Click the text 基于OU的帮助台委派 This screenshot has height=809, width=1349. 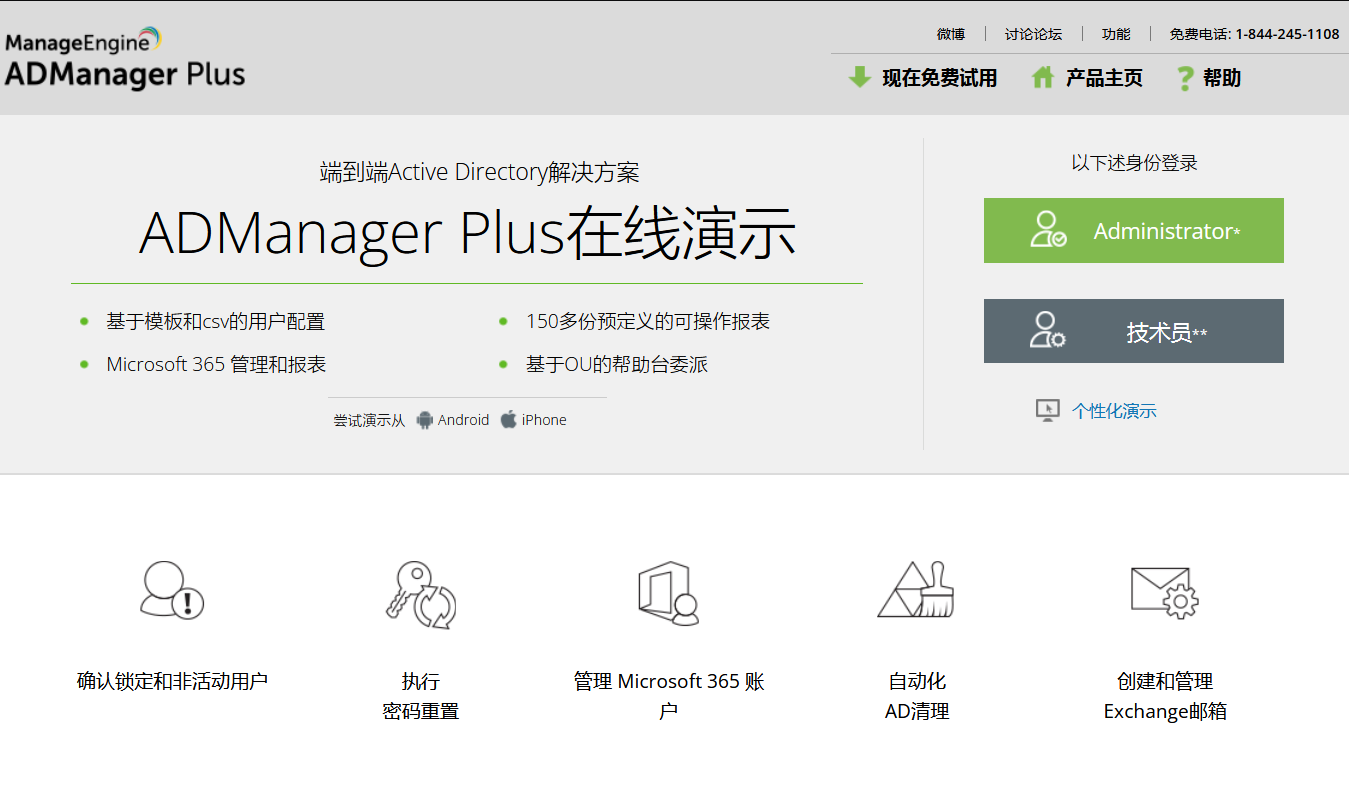click(617, 364)
